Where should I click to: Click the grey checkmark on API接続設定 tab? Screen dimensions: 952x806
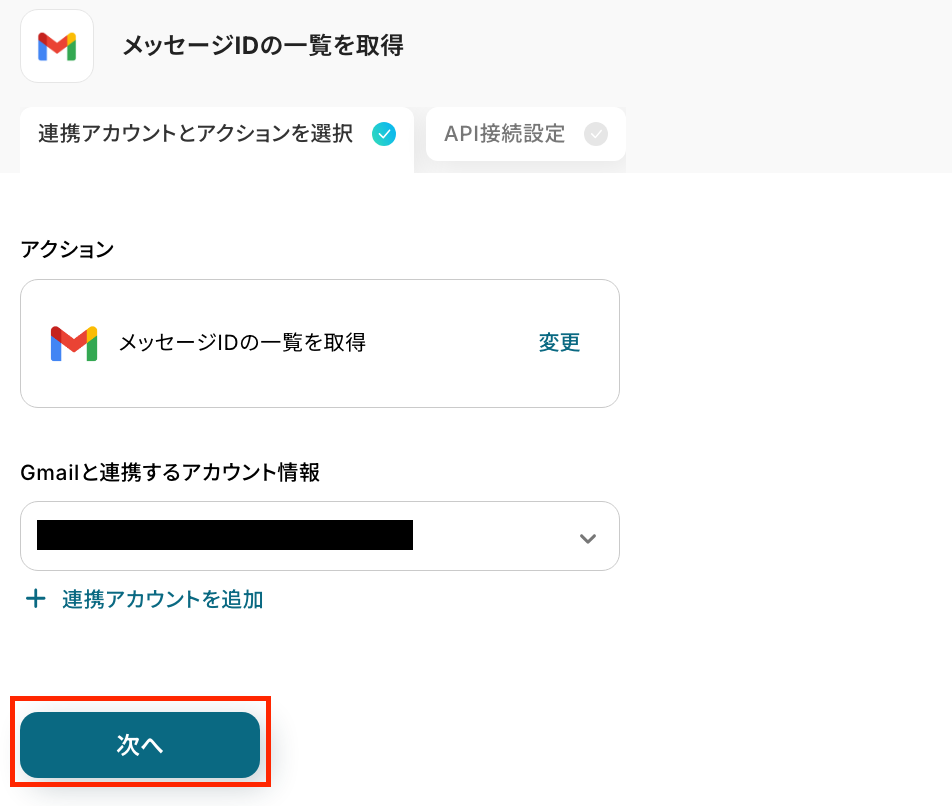pyautogui.click(x=595, y=134)
